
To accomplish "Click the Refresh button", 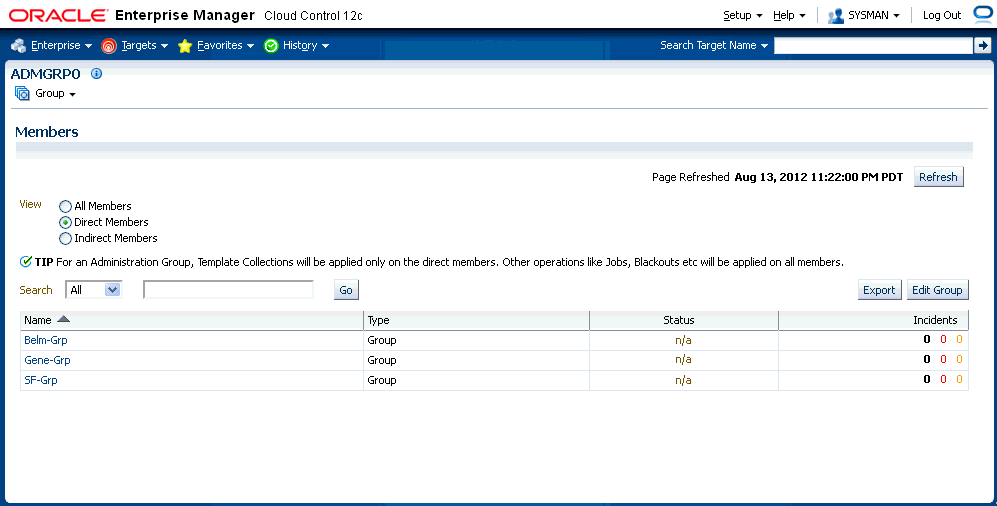I will click(x=939, y=177).
